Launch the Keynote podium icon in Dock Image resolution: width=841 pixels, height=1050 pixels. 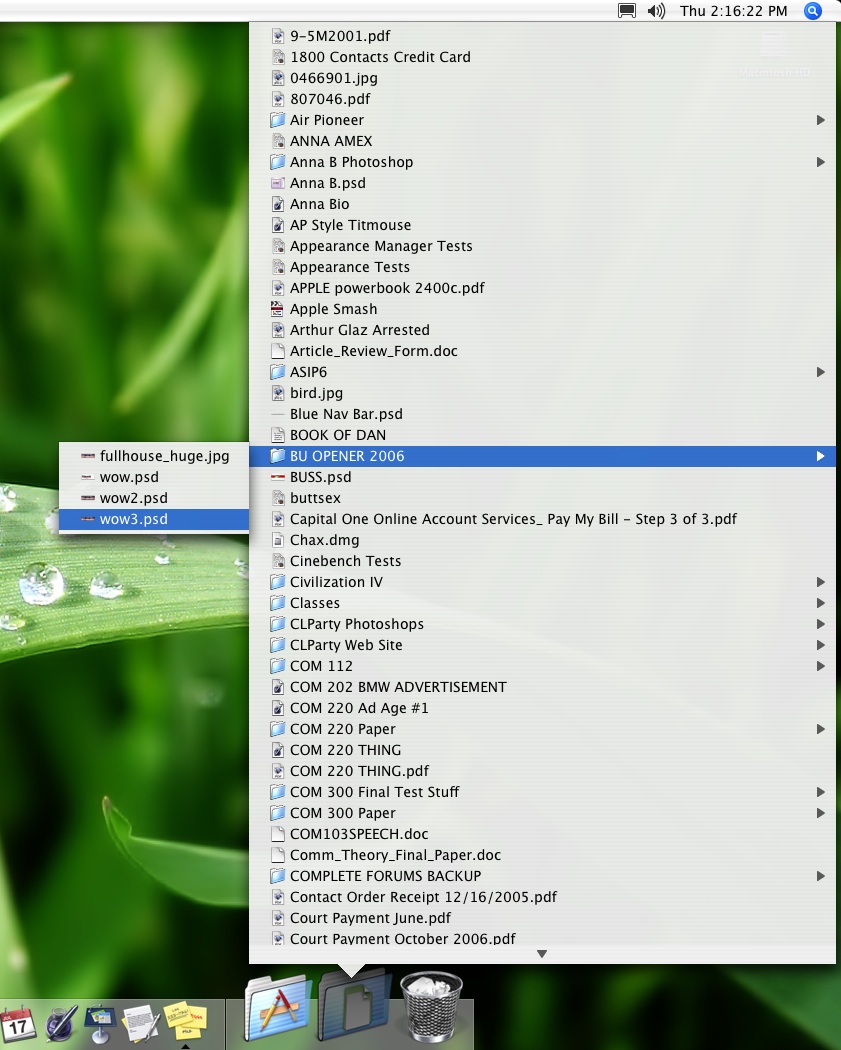coord(100,1023)
